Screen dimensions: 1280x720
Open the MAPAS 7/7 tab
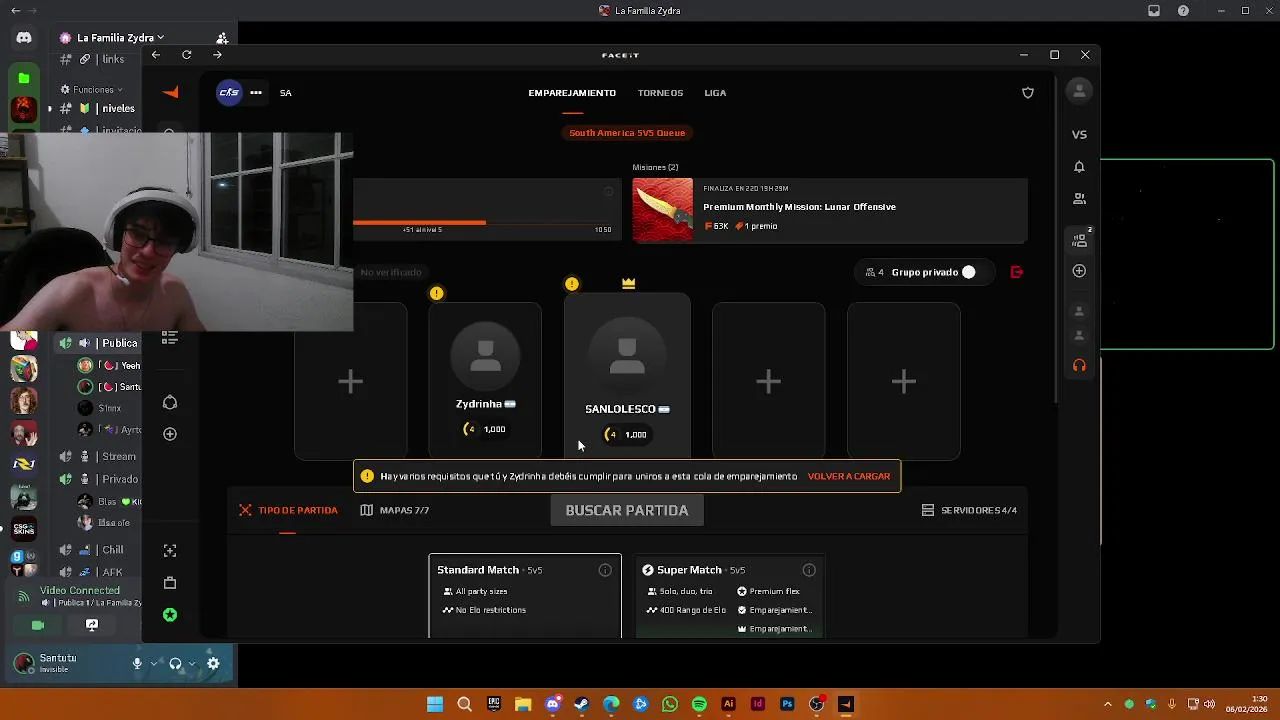[x=395, y=510]
